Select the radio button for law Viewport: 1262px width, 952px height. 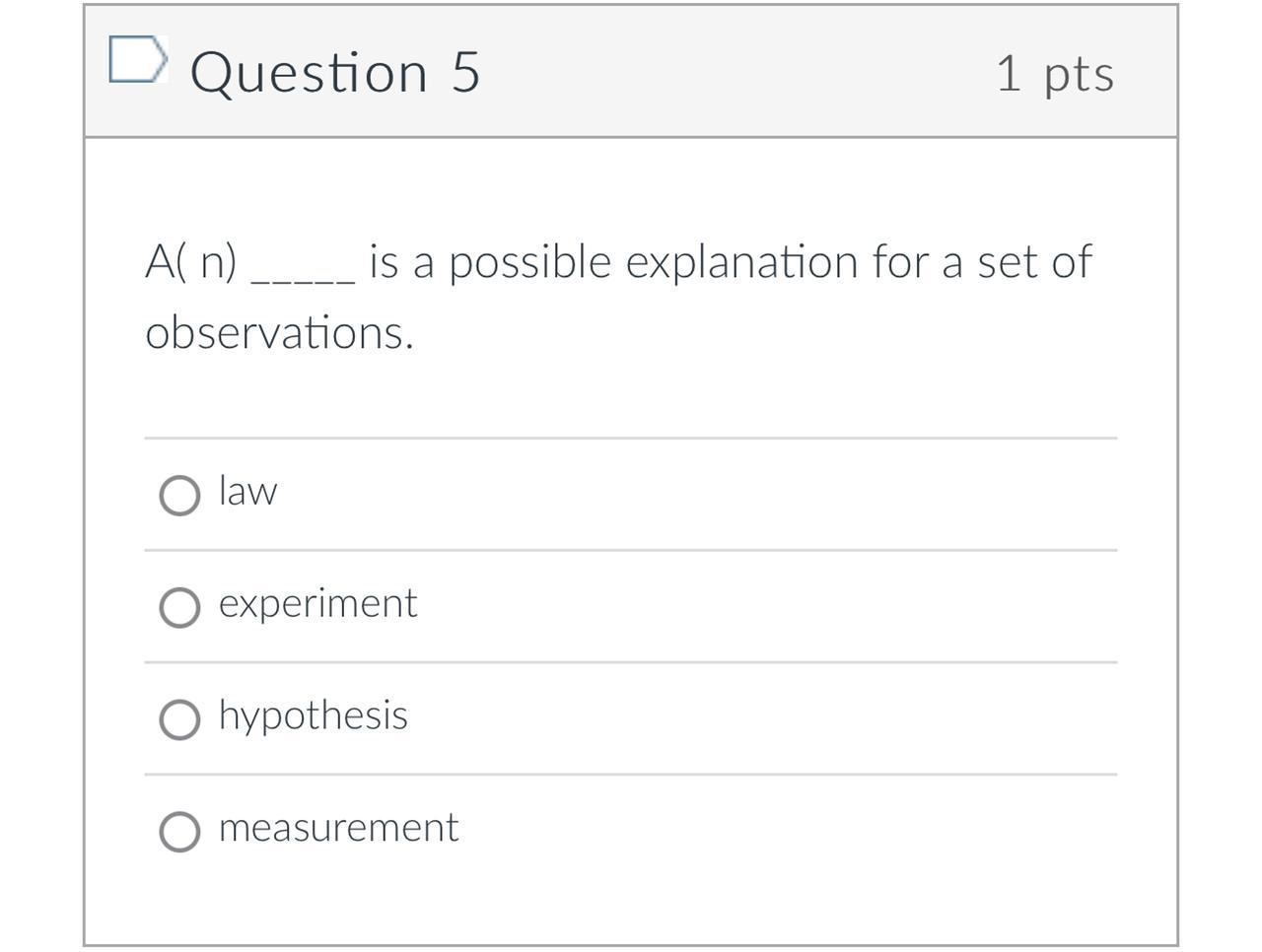179,495
